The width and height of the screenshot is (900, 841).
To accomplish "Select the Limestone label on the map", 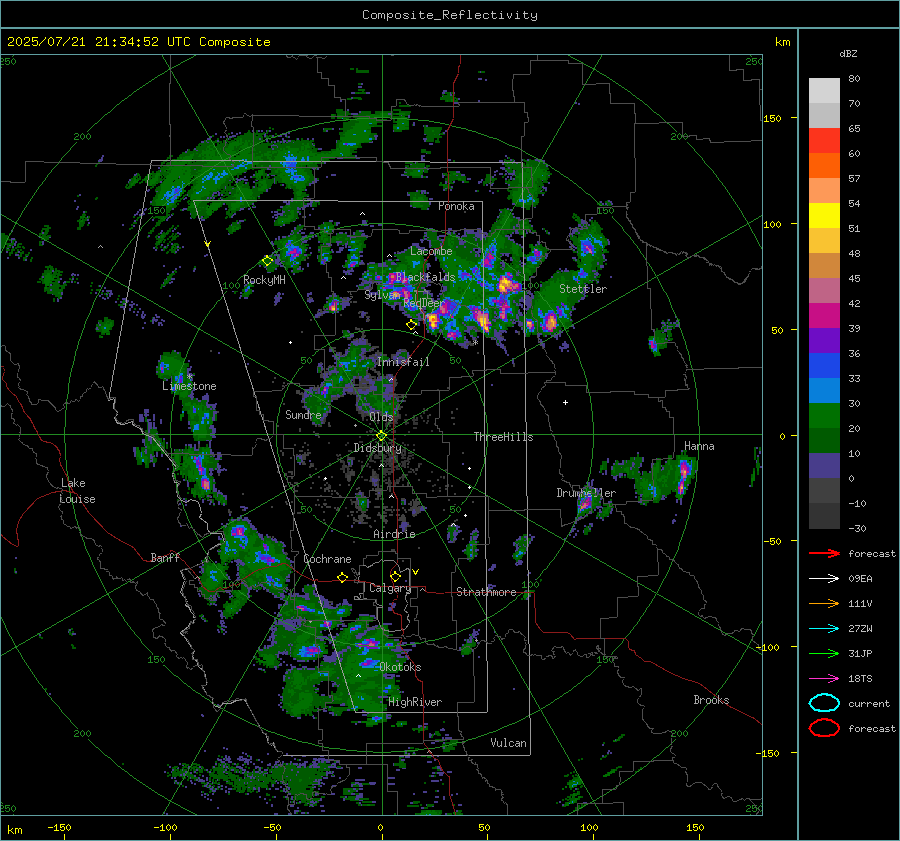I will pyautogui.click(x=189, y=386).
